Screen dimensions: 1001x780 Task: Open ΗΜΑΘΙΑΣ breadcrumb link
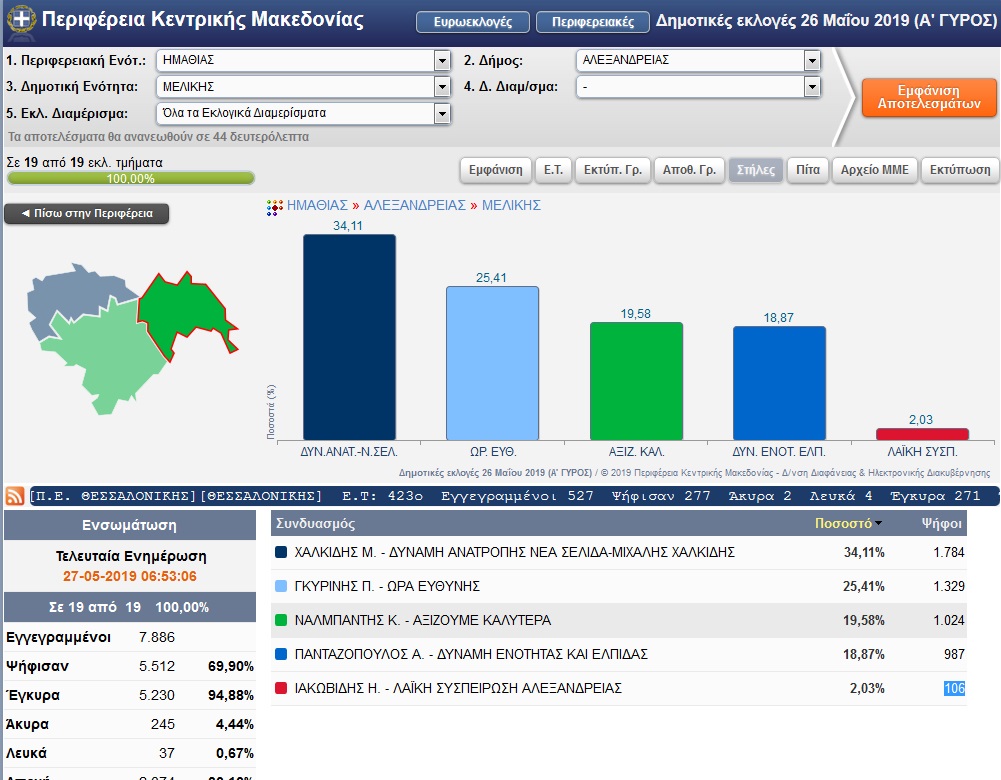pos(317,206)
